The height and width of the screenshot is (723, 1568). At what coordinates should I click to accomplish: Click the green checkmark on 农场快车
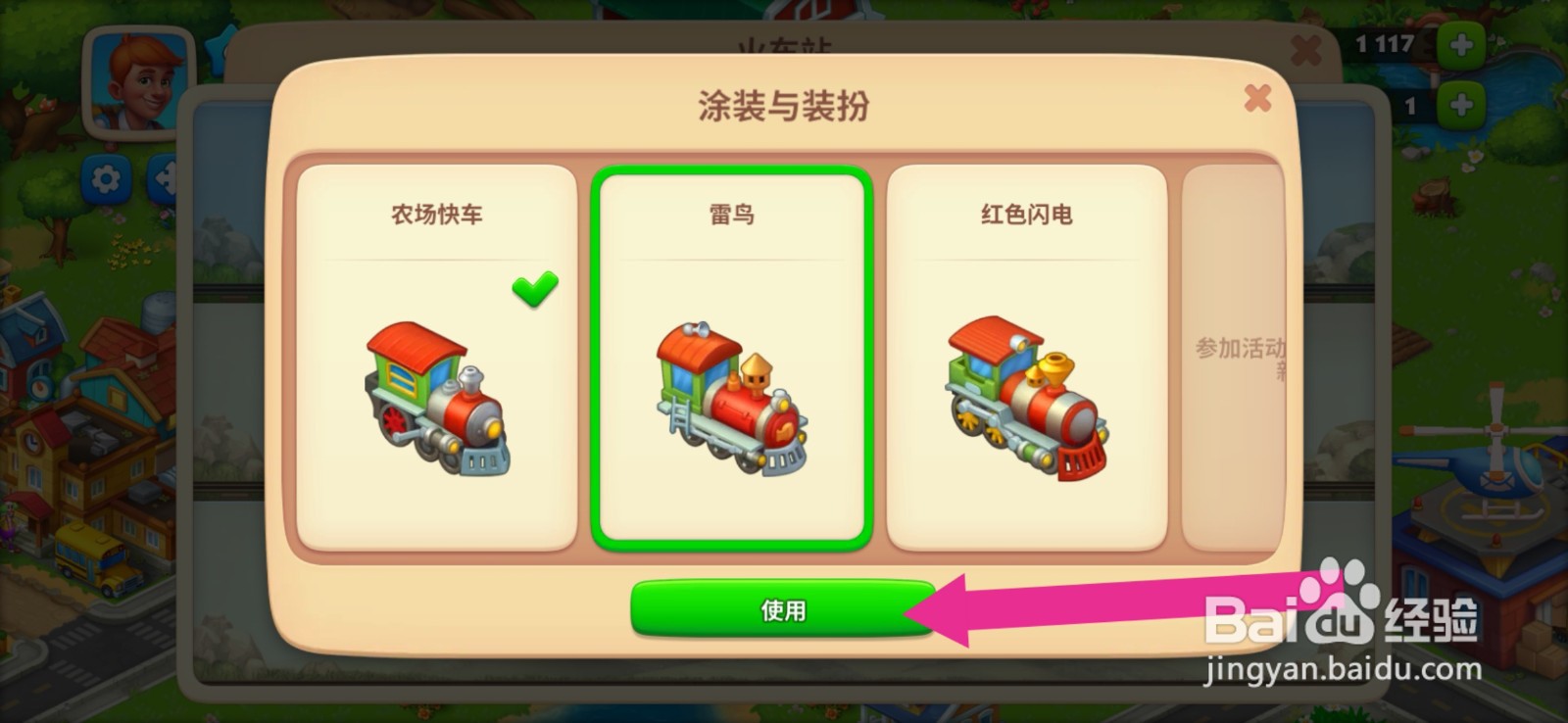[535, 288]
